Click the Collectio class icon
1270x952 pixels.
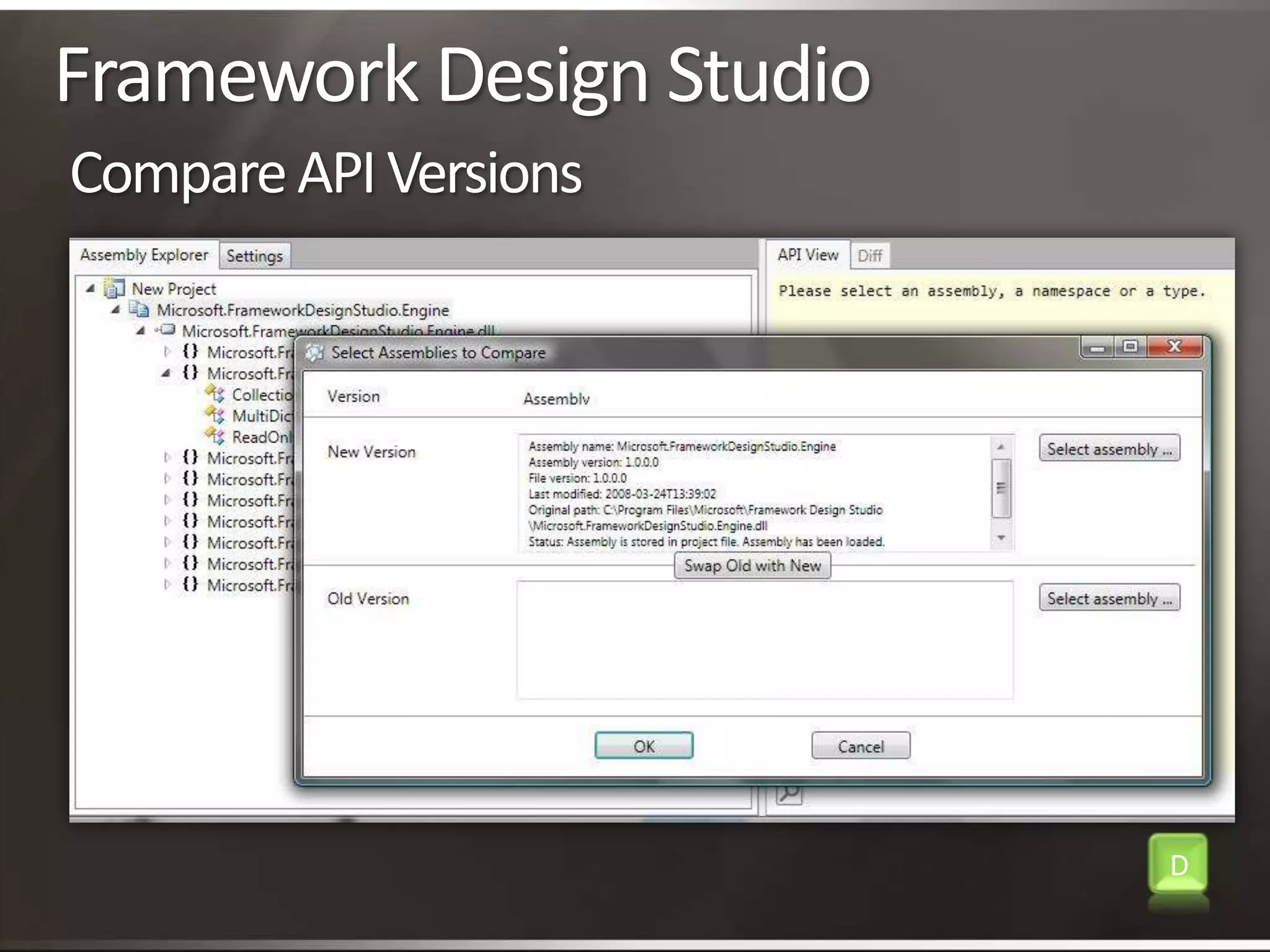click(215, 394)
